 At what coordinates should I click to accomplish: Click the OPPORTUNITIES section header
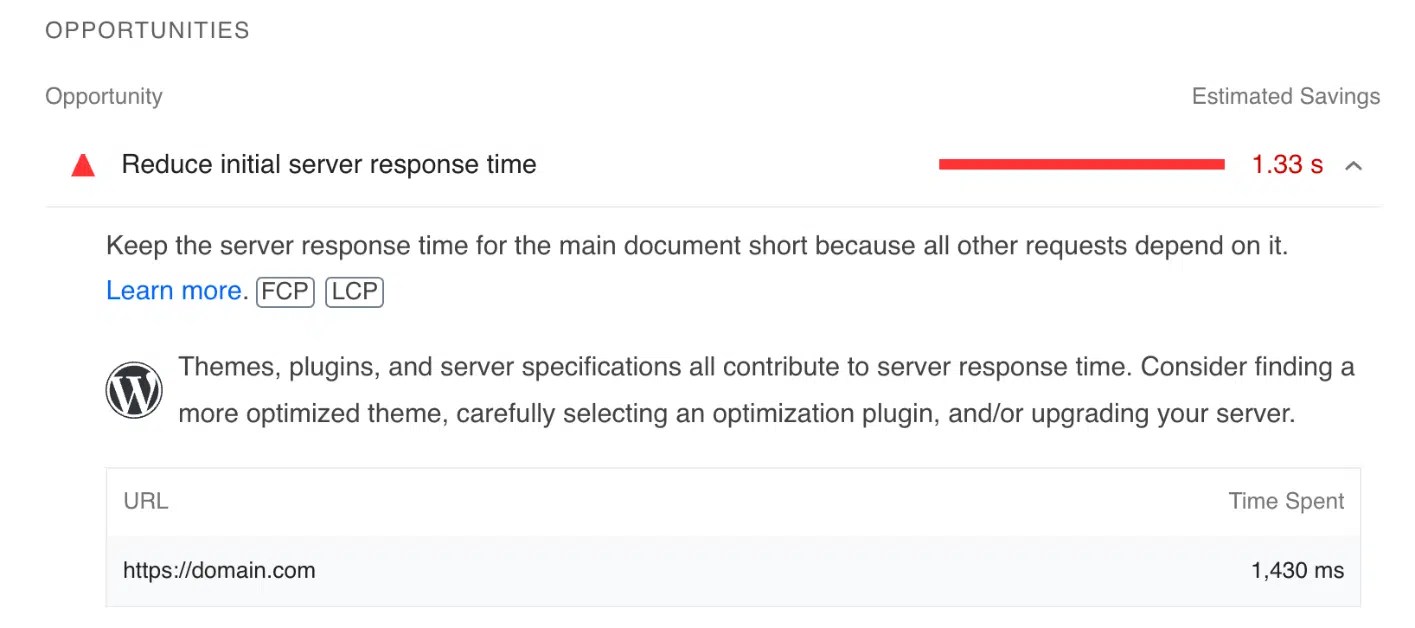147,30
